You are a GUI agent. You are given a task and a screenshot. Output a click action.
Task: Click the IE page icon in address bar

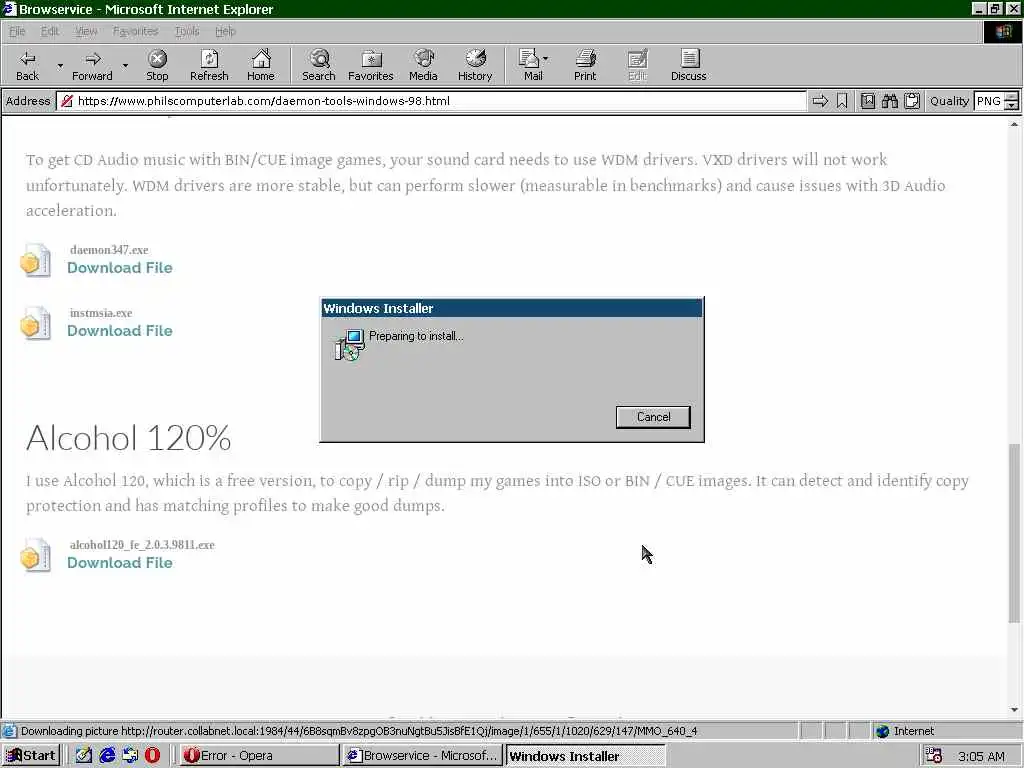pos(67,101)
